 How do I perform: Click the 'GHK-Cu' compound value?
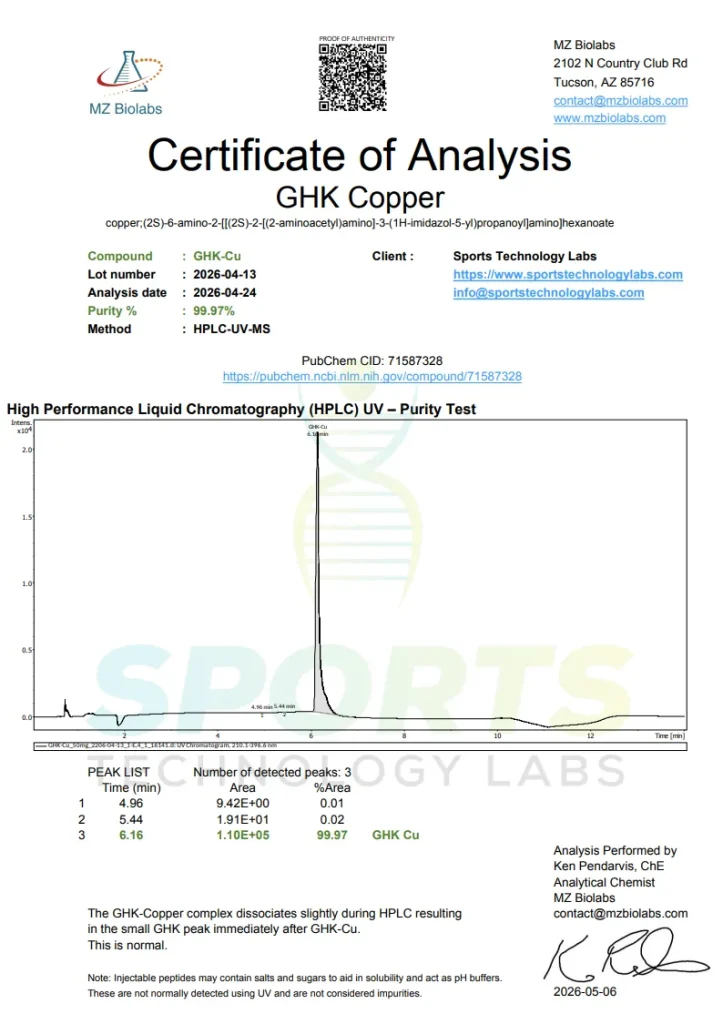tap(217, 256)
